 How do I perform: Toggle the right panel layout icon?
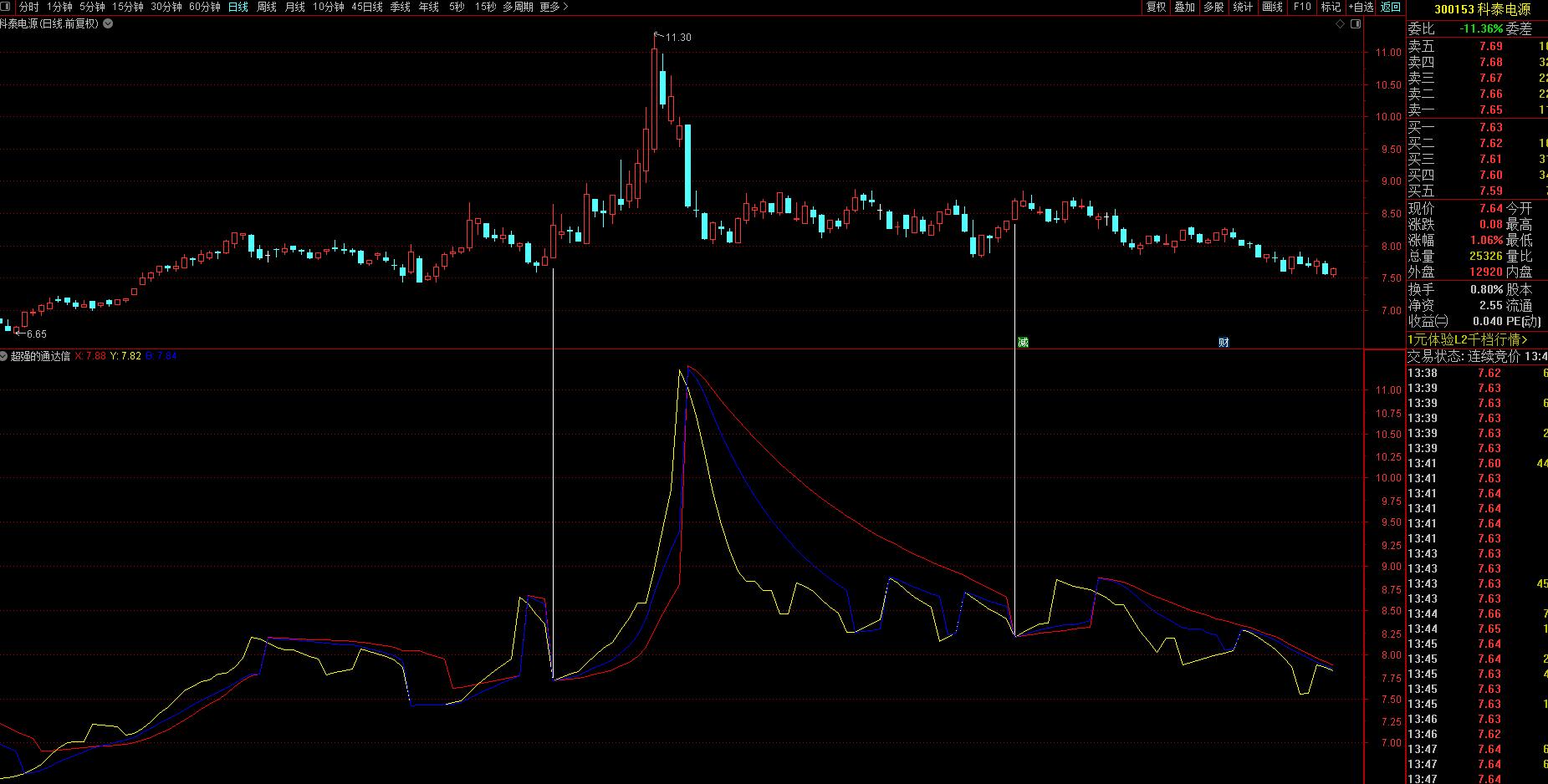coord(1356,24)
